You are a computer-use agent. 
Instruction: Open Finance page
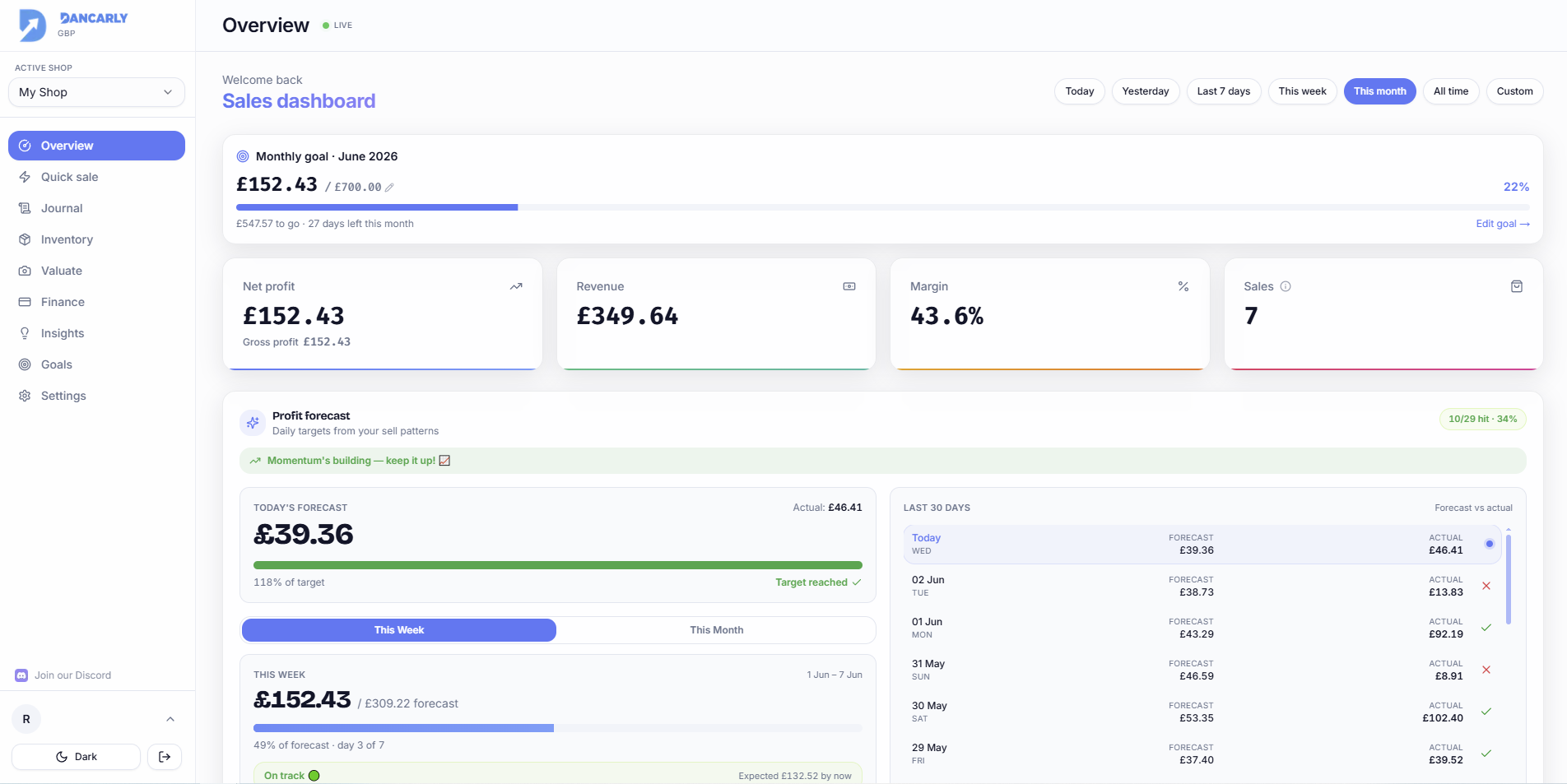(96, 302)
